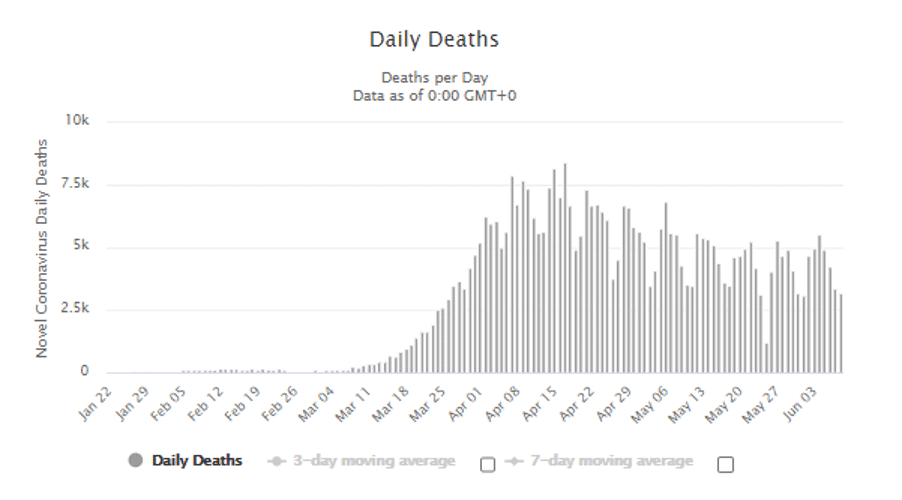Click the 3-day moving average line marker icon
Screen dimensions: 902x500
(x=277, y=461)
